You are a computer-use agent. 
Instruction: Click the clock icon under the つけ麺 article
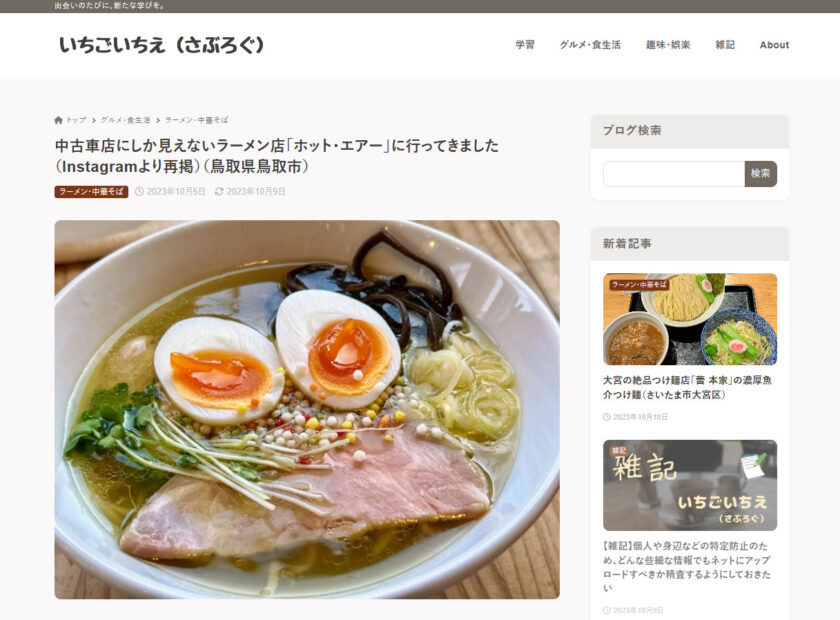pos(607,417)
